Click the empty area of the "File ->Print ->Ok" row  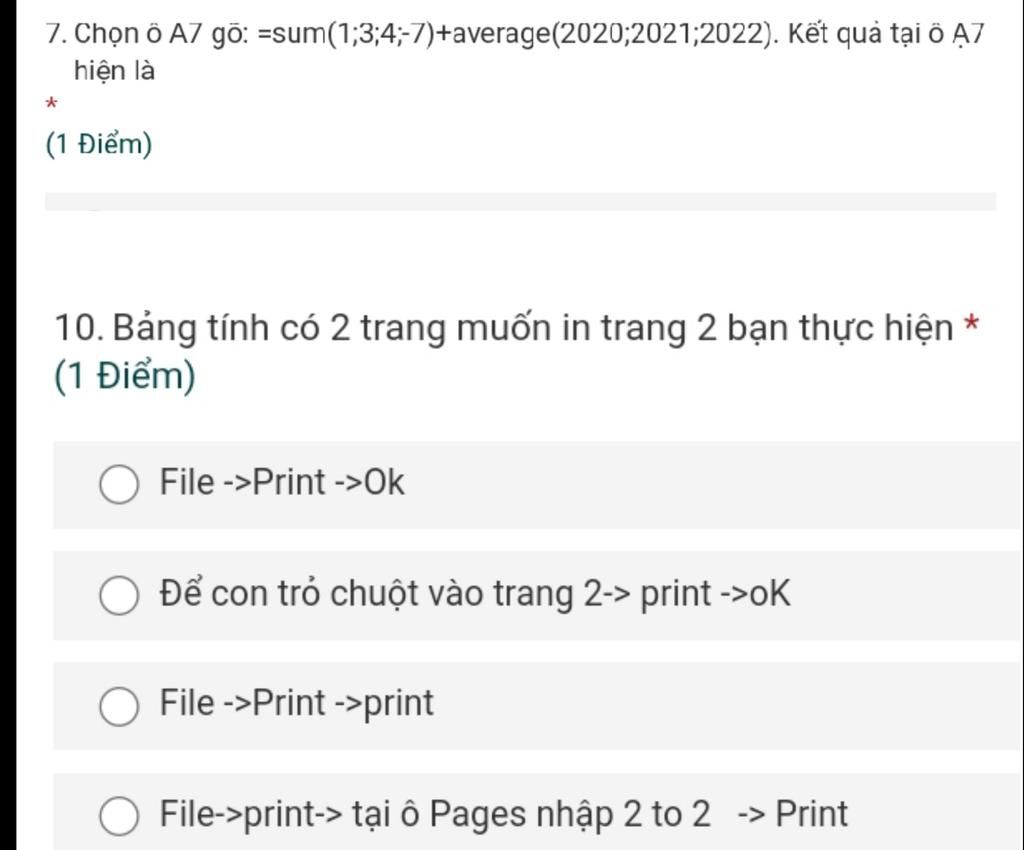pos(712,484)
